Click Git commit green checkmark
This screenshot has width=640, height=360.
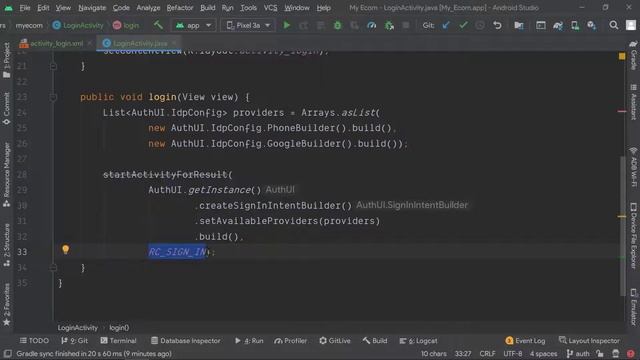click(x=463, y=25)
